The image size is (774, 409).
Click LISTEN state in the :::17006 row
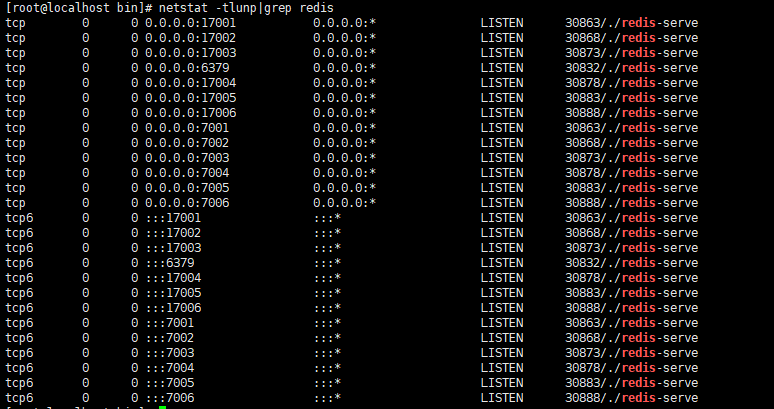[502, 308]
